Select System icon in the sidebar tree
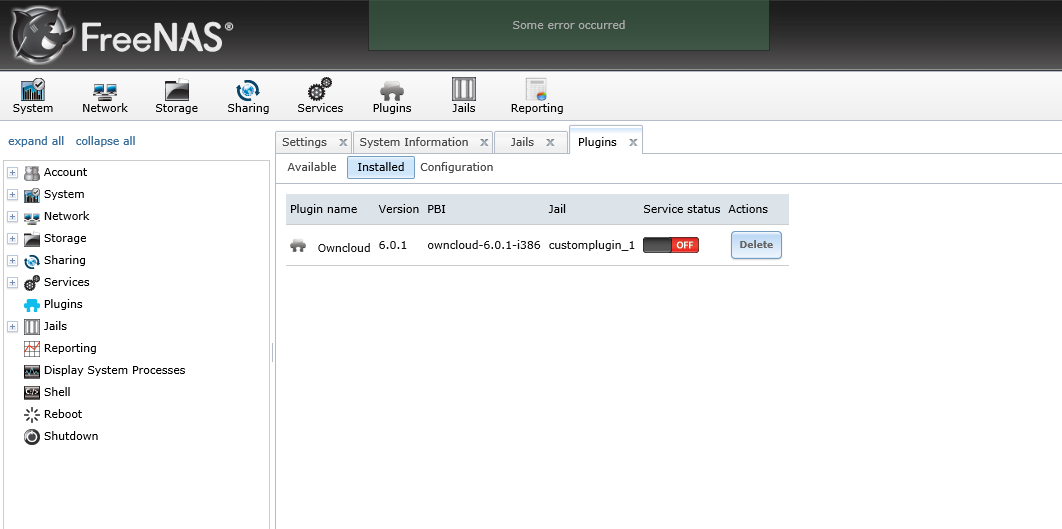1062x529 pixels. [x=32, y=195]
